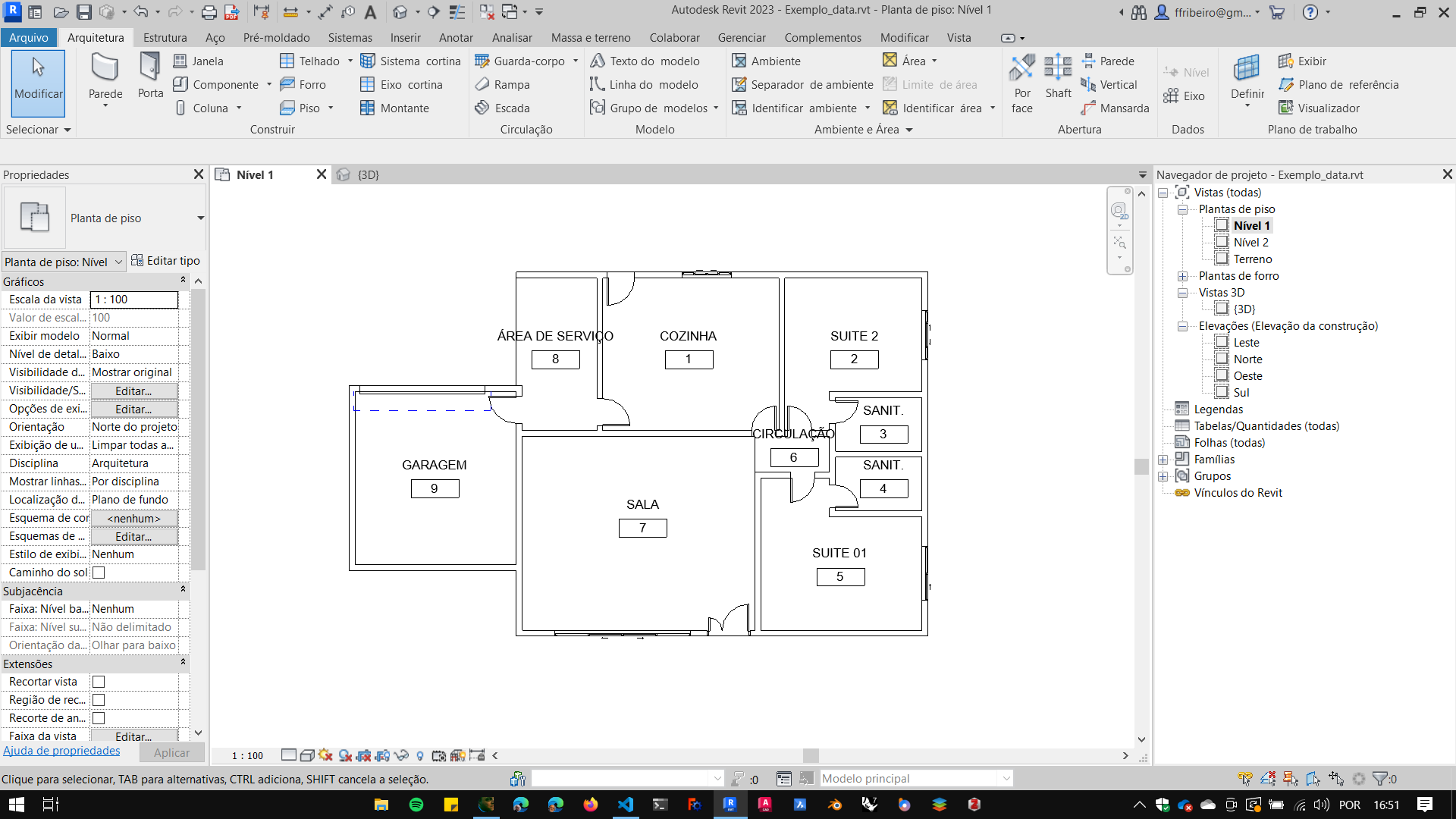Open the Ajuda de propriedades link
1456x819 pixels.
click(x=61, y=751)
